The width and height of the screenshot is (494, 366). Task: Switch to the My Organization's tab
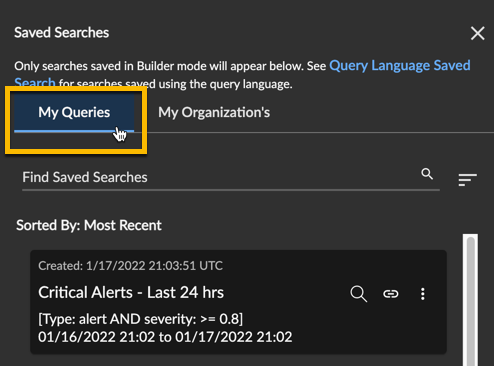pyautogui.click(x=214, y=112)
